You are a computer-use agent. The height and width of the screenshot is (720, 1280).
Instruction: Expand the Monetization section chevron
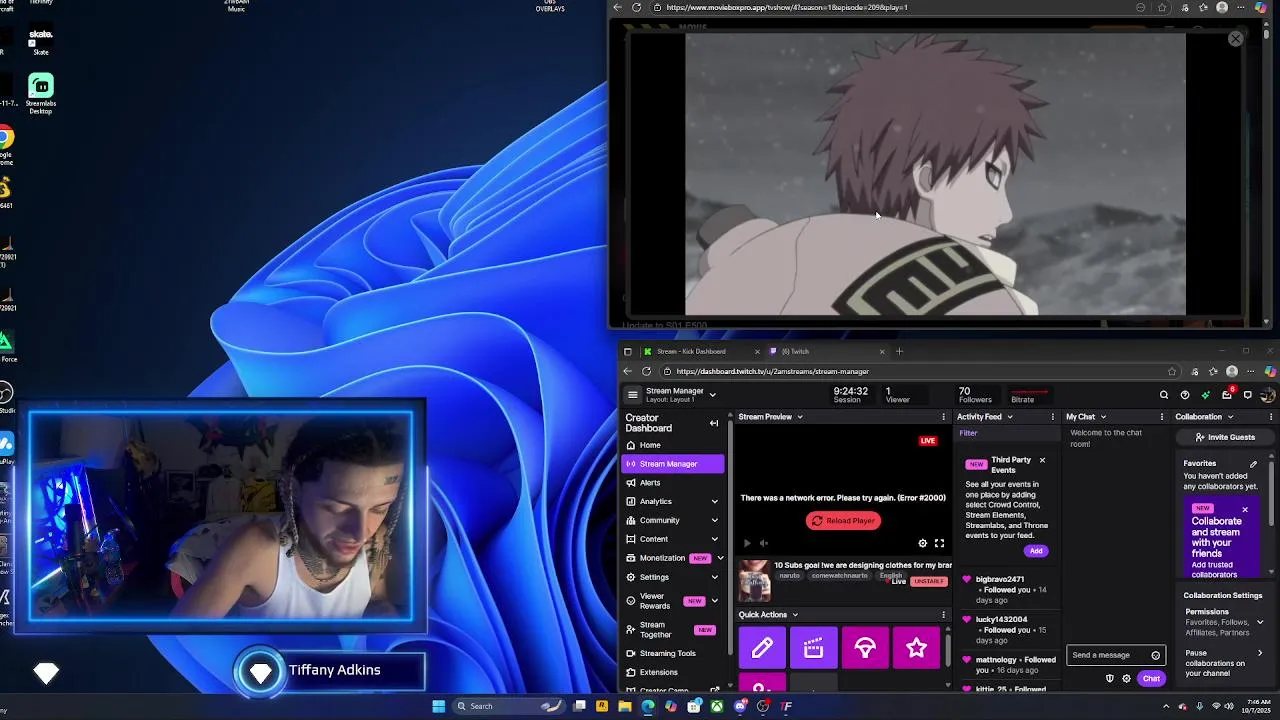click(x=720, y=558)
